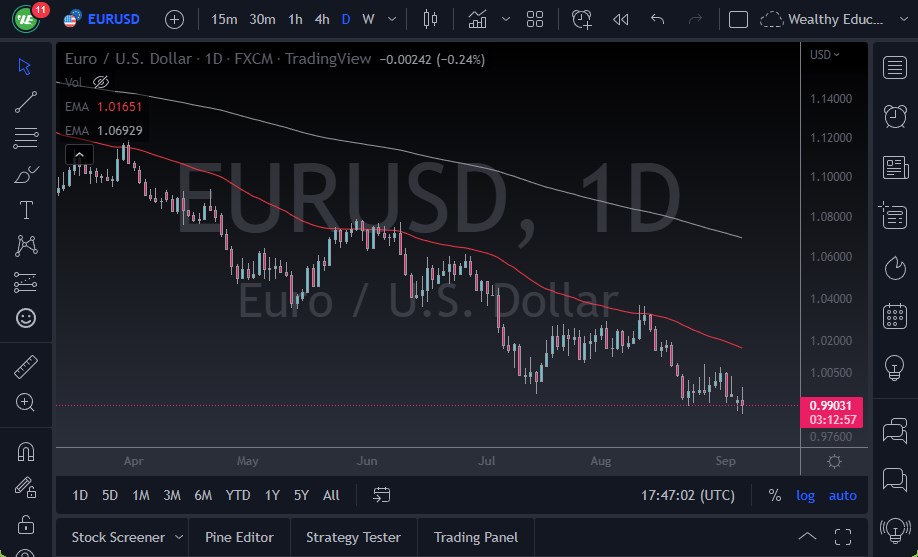Select the D daily timeframe
Viewport: 918px width, 557px height.
click(x=345, y=19)
